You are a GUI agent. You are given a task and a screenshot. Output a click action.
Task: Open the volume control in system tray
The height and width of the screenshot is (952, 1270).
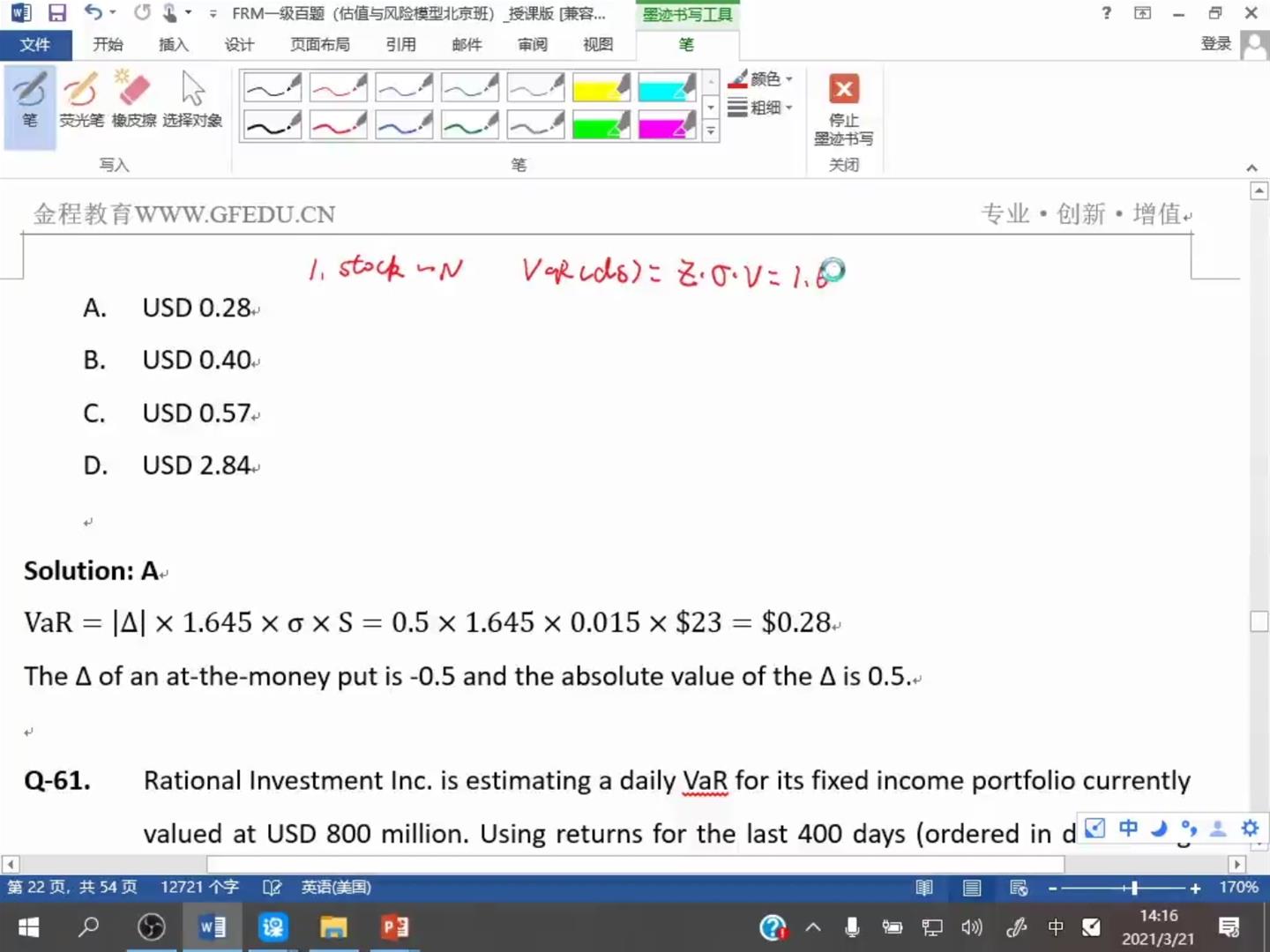tap(971, 927)
